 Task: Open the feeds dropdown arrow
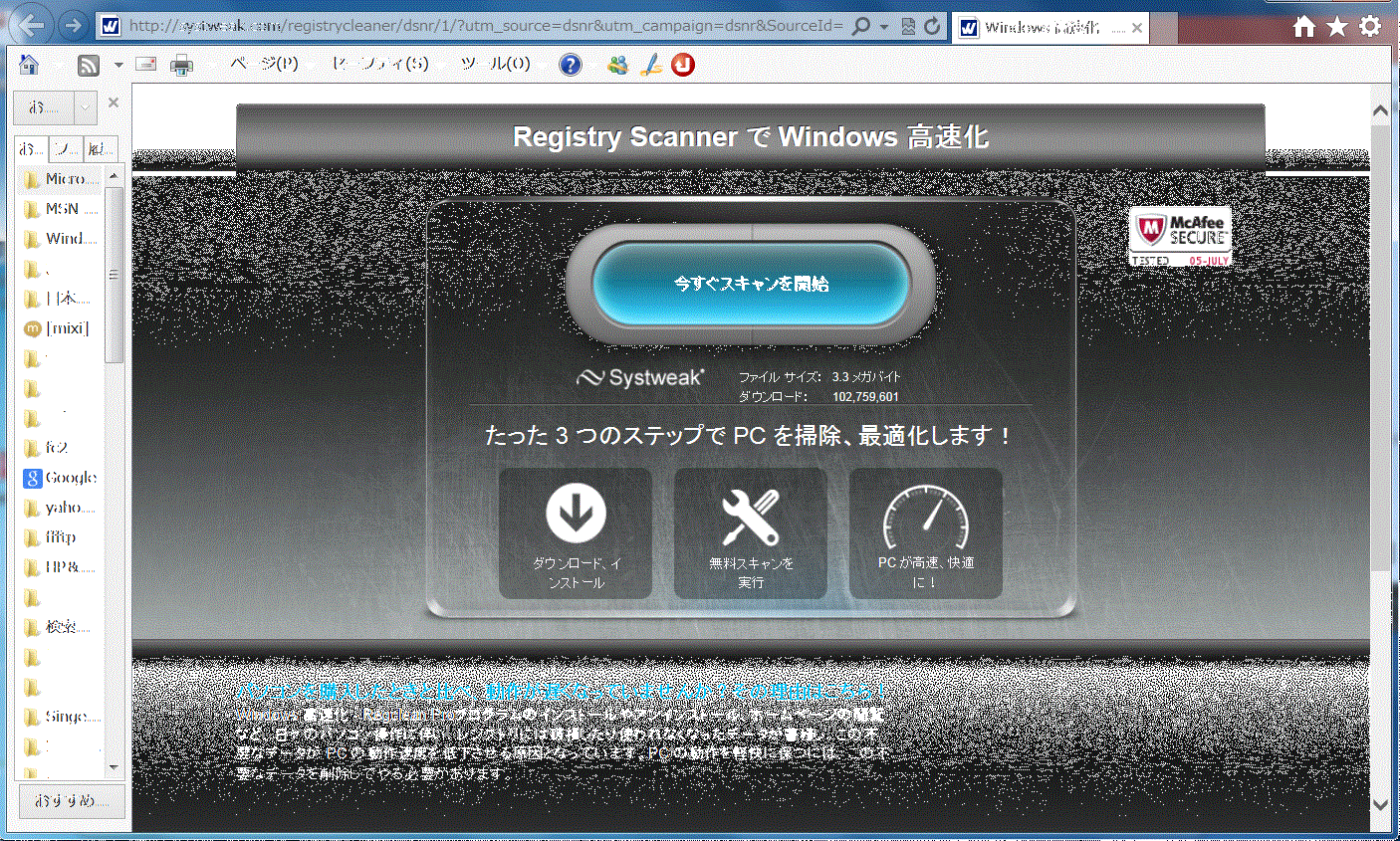(x=118, y=65)
